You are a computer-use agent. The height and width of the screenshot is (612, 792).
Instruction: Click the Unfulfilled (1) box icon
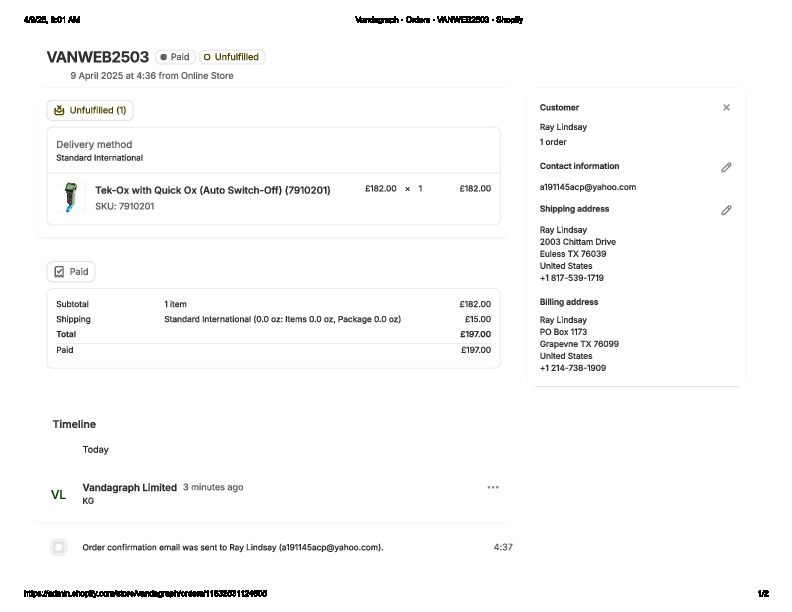coord(60,110)
